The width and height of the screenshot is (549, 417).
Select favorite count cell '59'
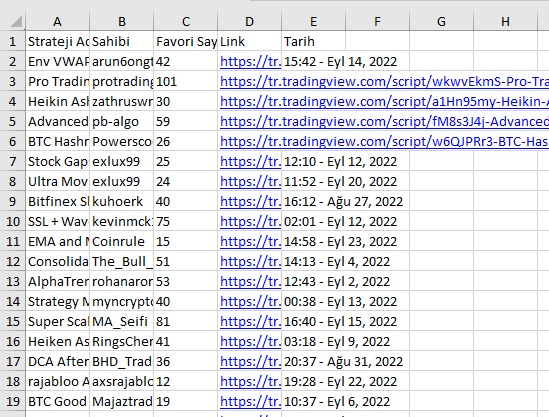[x=186, y=121]
